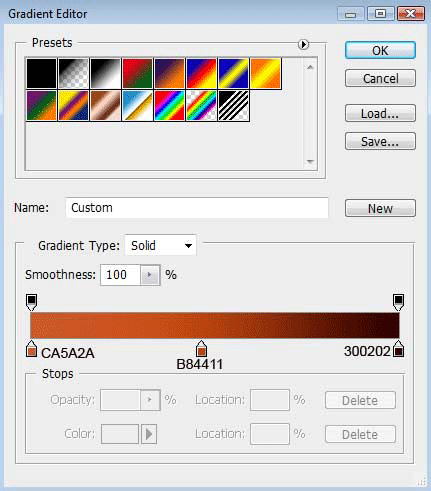Click the Save gradients button
The height and width of the screenshot is (491, 431).
(x=380, y=141)
